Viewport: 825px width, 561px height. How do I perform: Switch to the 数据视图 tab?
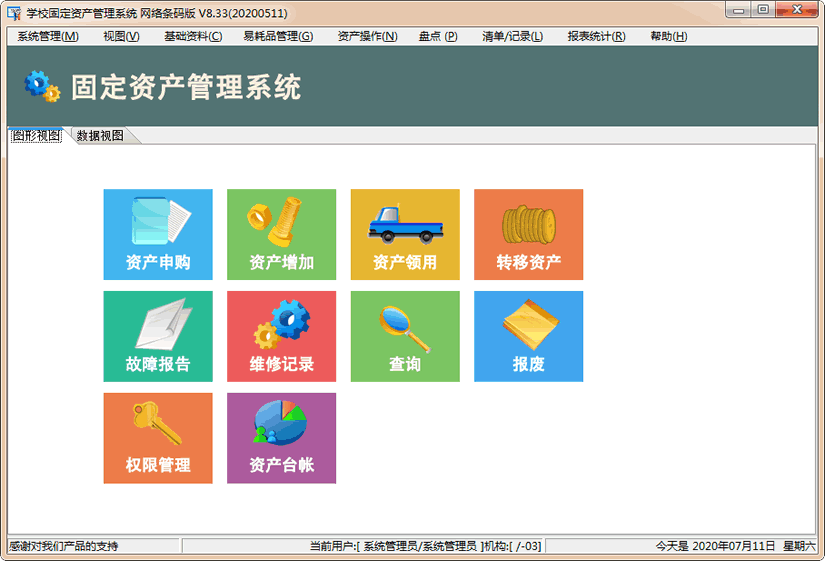pos(100,136)
